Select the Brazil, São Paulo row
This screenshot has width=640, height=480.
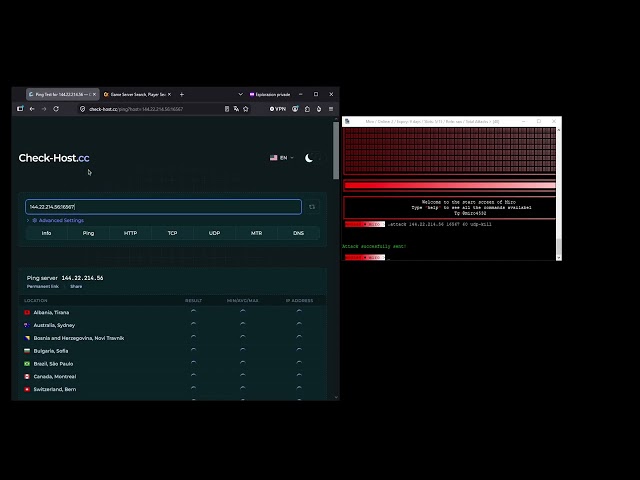coord(172,364)
